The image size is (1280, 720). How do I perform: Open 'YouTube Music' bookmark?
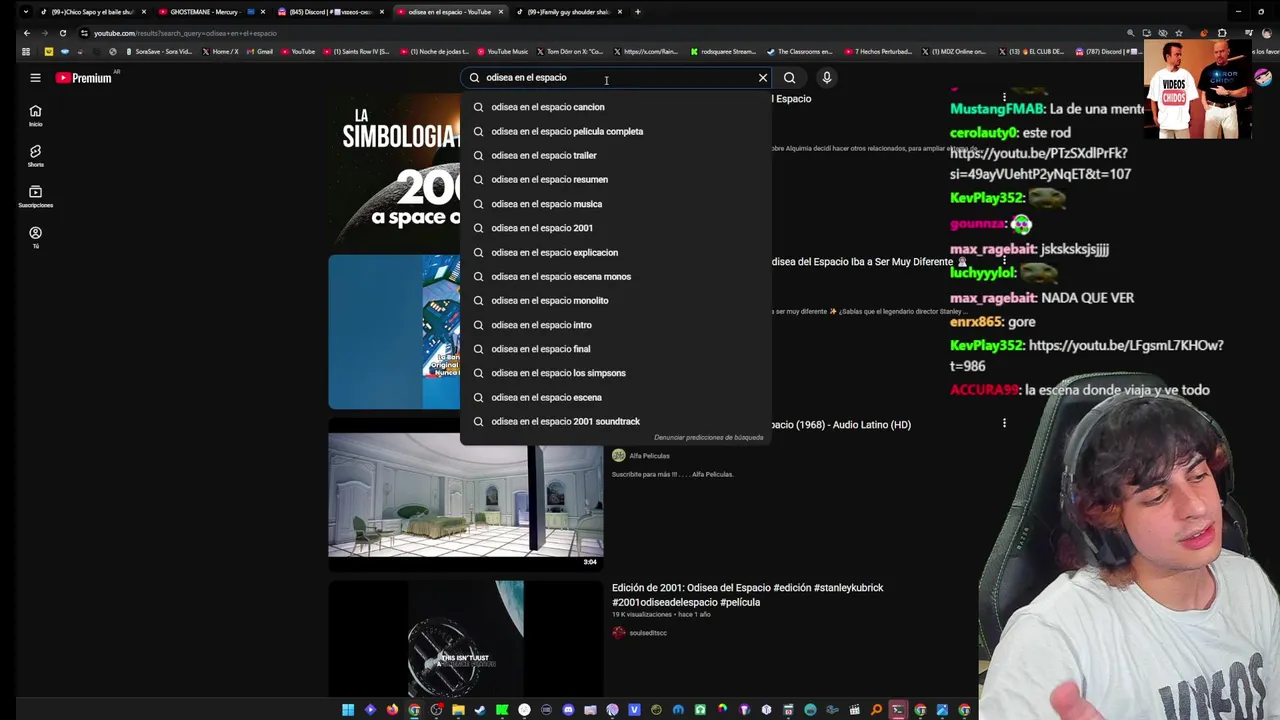point(503,51)
